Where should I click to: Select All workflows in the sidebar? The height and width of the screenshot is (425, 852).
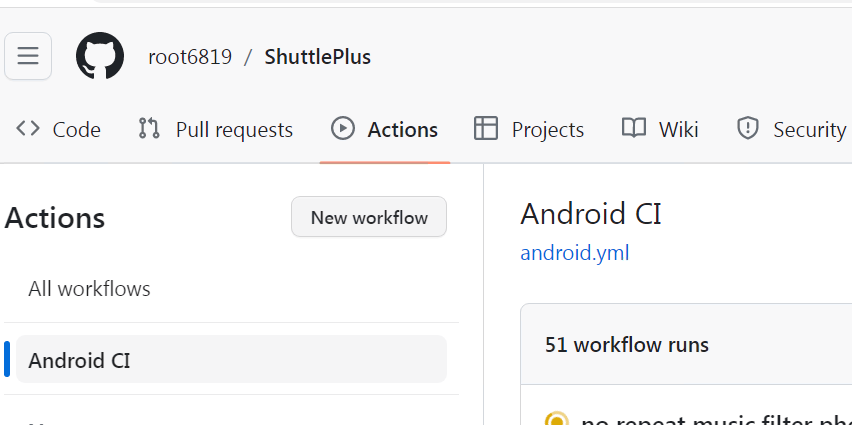pos(89,289)
